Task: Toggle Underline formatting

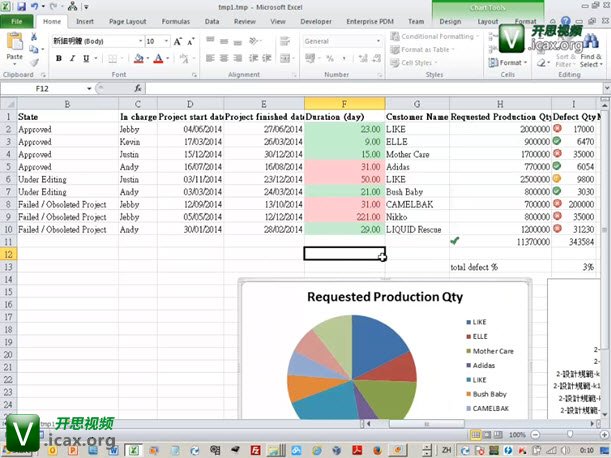Action: point(86,58)
